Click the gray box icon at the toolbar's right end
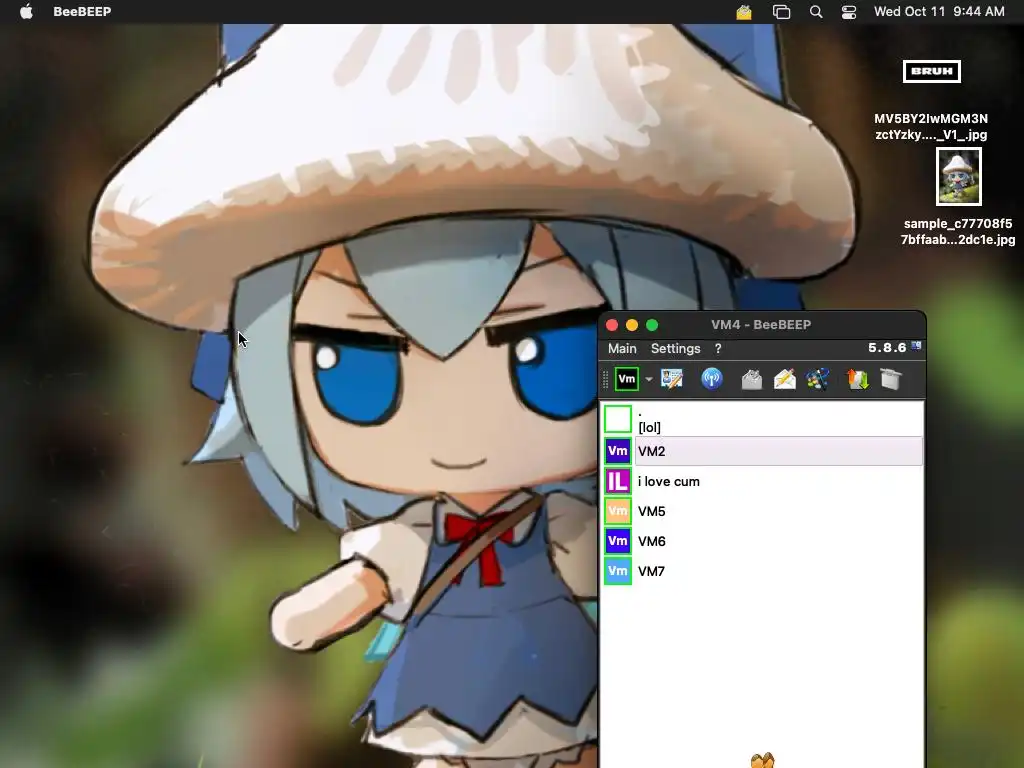1024x768 pixels. point(891,379)
